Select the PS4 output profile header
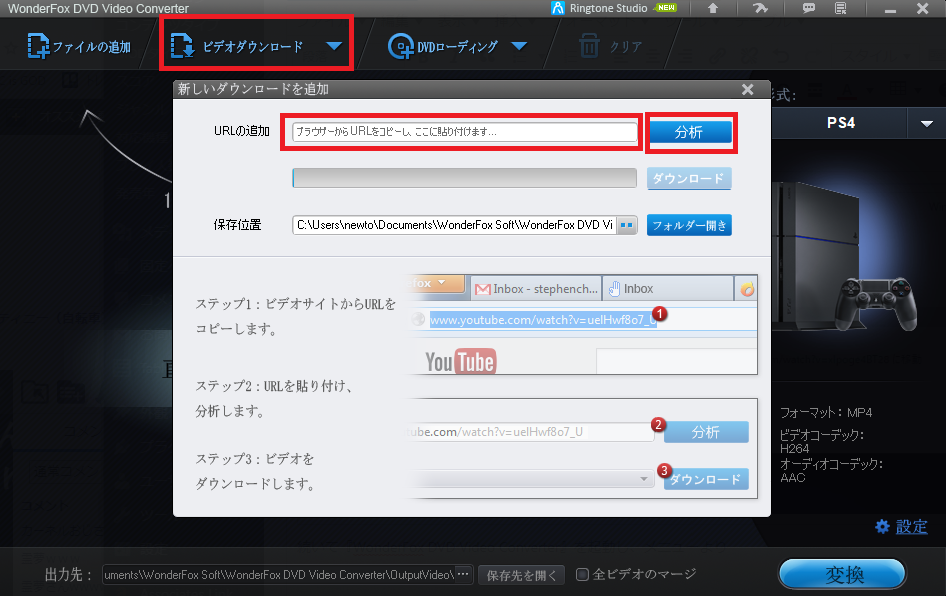This screenshot has height=596, width=946. [x=840, y=123]
